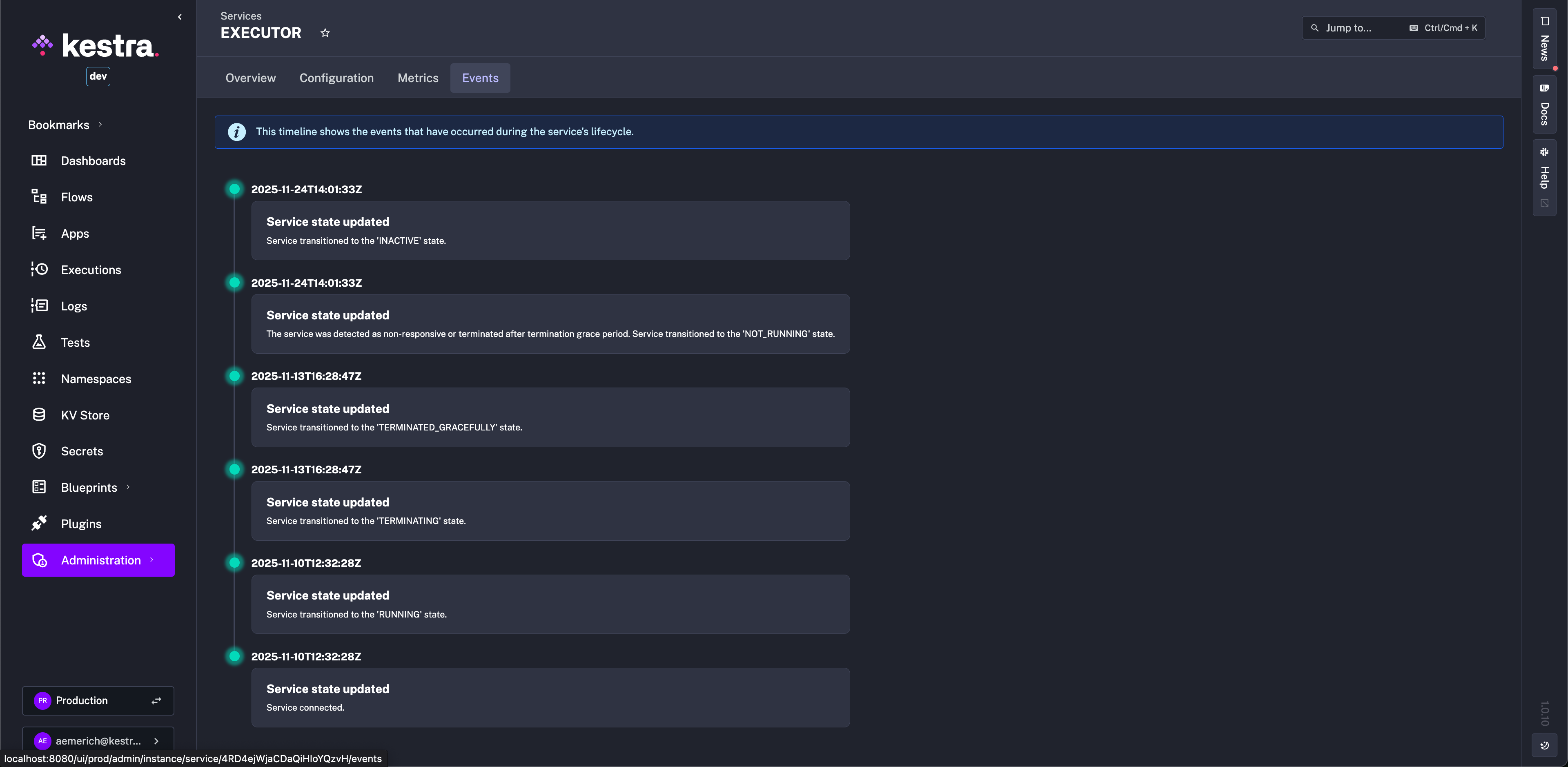The width and height of the screenshot is (1568, 767).
Task: Open Plugins page
Action: (80, 524)
